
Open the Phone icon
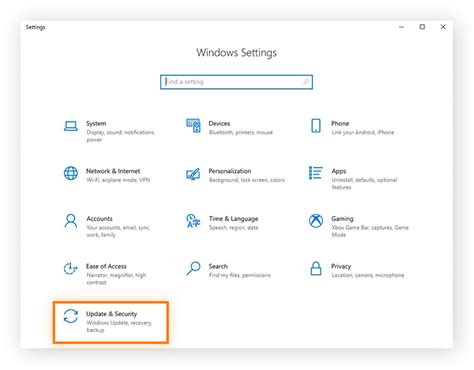(x=316, y=126)
